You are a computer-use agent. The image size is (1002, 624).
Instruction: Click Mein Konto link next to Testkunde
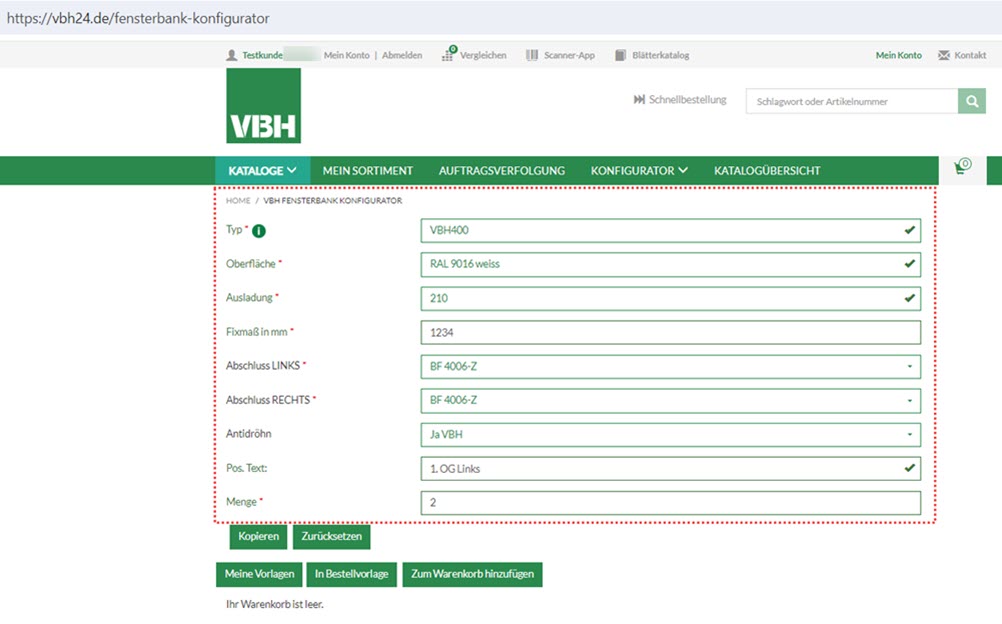pos(346,56)
